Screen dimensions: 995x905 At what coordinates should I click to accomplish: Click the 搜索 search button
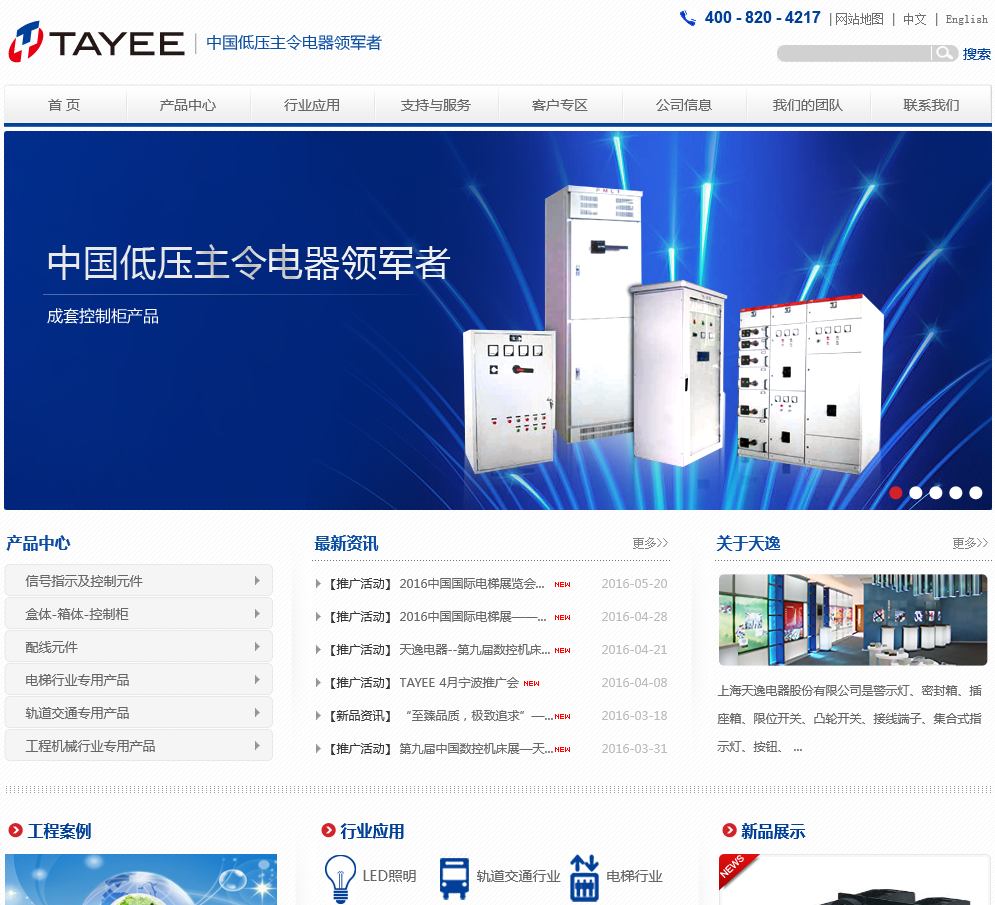977,54
